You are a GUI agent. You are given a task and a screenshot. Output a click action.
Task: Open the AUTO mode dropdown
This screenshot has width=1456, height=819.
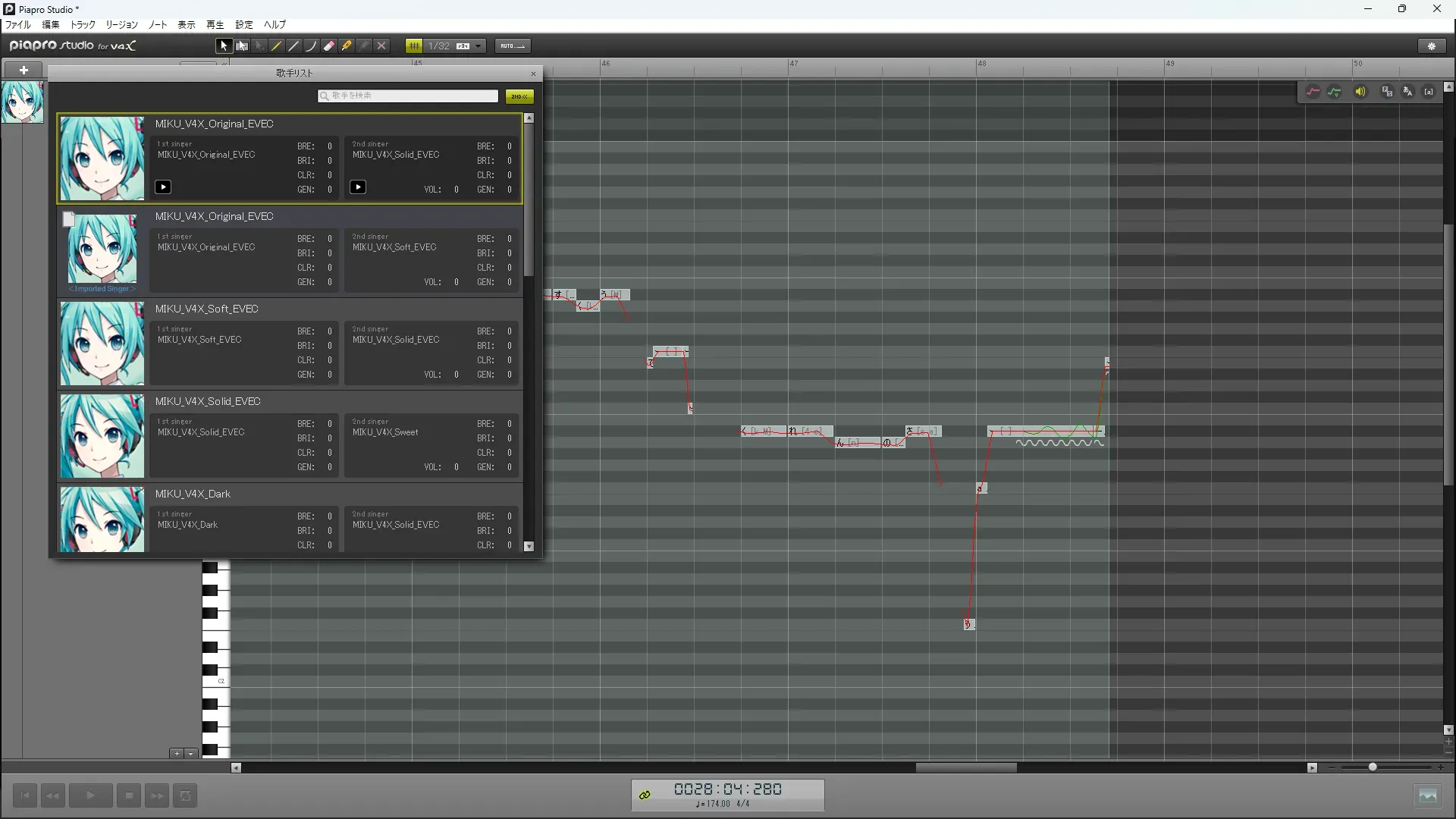tap(513, 46)
